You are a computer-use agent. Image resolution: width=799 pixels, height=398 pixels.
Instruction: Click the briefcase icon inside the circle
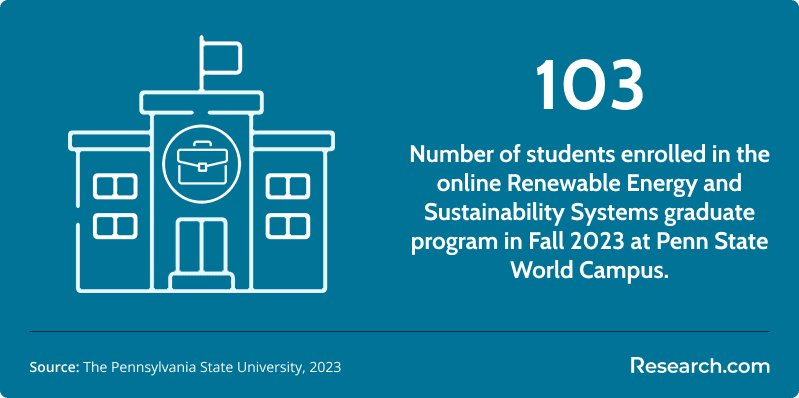202,163
